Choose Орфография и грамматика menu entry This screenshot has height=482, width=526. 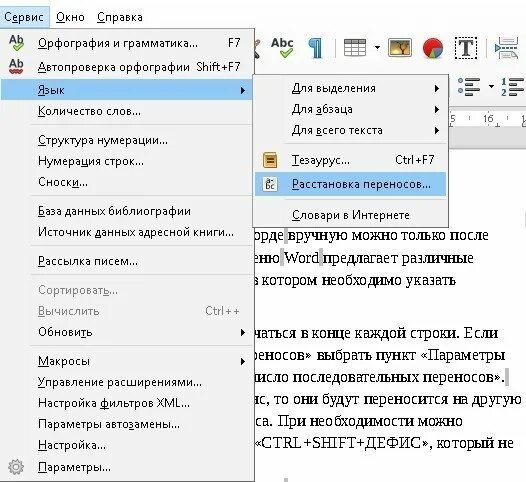(x=127, y=43)
